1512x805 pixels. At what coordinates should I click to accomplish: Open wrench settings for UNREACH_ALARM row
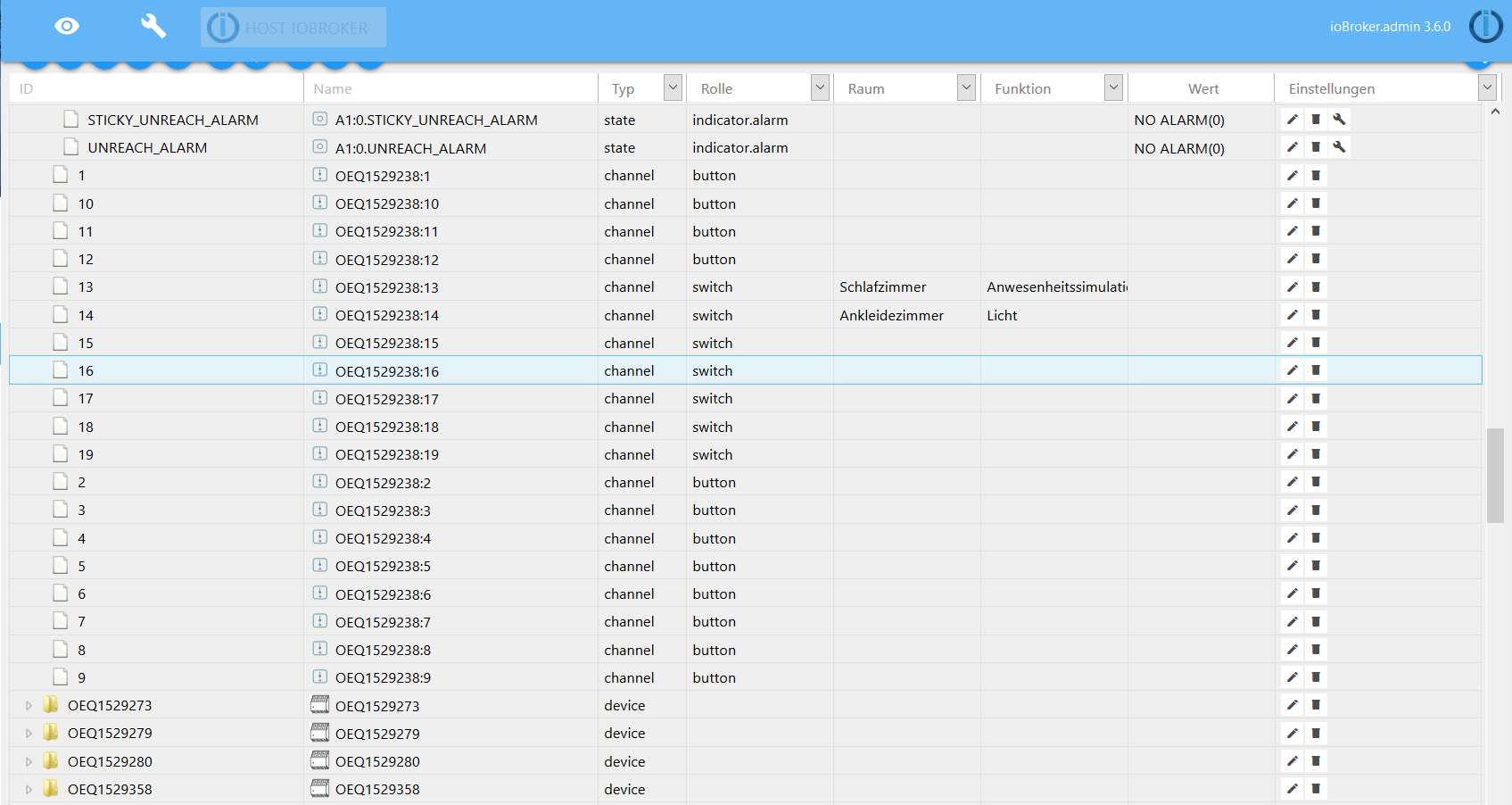(x=1339, y=147)
